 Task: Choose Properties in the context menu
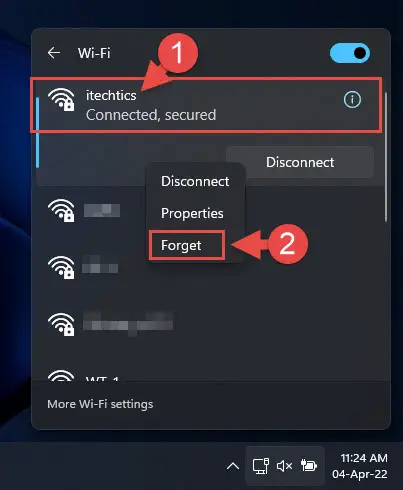coord(192,213)
